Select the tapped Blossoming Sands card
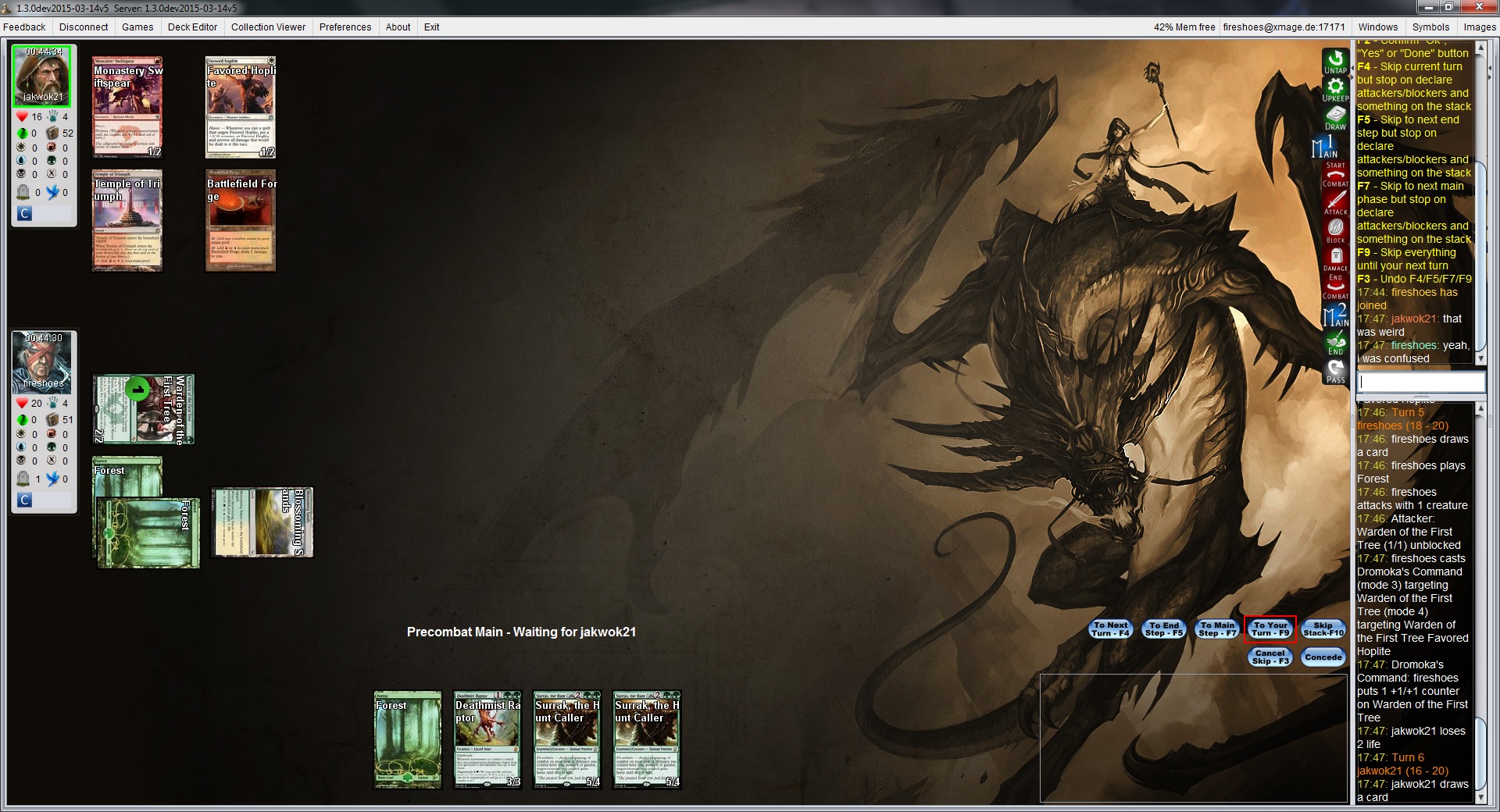This screenshot has width=1500, height=812. [262, 523]
